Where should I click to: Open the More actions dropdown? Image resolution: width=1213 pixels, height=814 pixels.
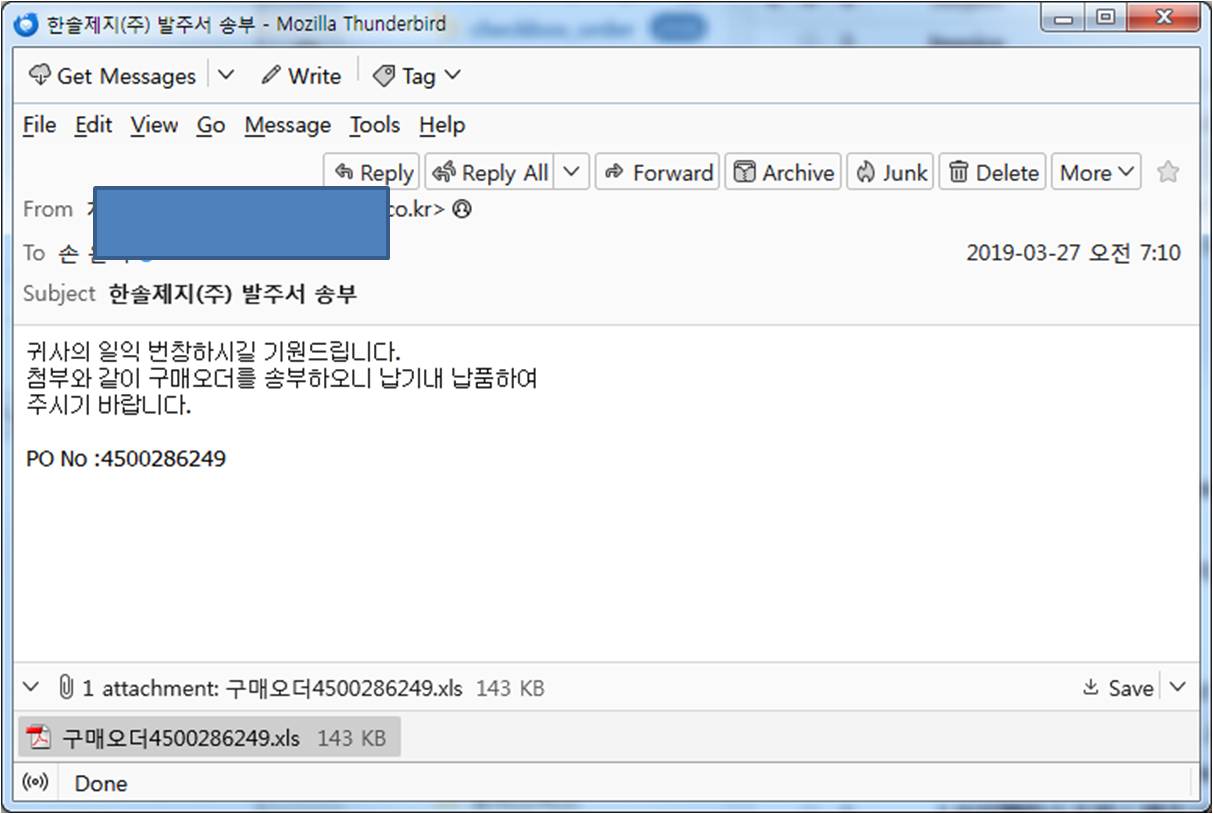click(x=1096, y=173)
